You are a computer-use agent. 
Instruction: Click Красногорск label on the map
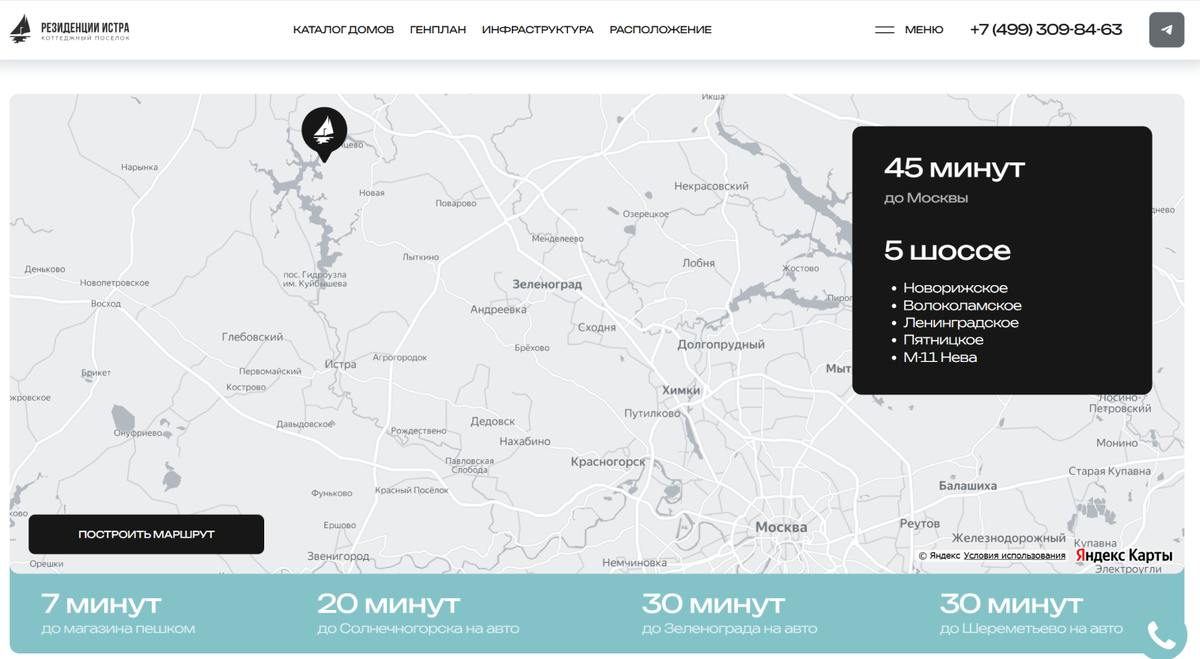click(608, 462)
